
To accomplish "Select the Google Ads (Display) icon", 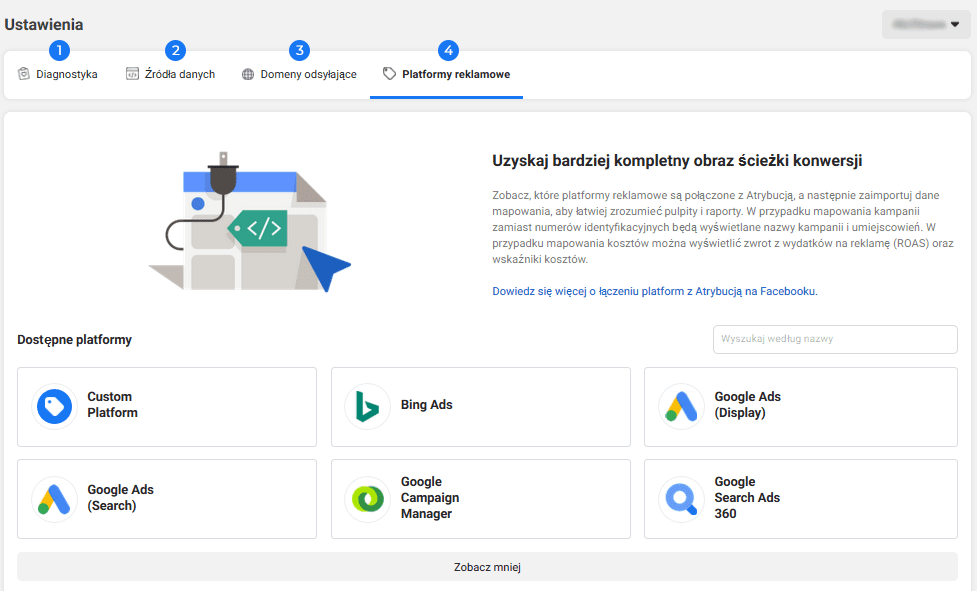I will point(681,406).
